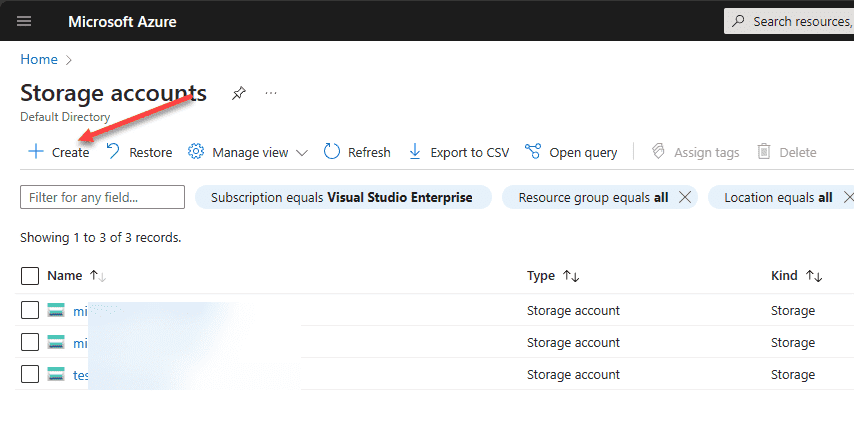The width and height of the screenshot is (854, 444).
Task: Click the Refresh circular arrow icon
Action: pyautogui.click(x=332, y=151)
